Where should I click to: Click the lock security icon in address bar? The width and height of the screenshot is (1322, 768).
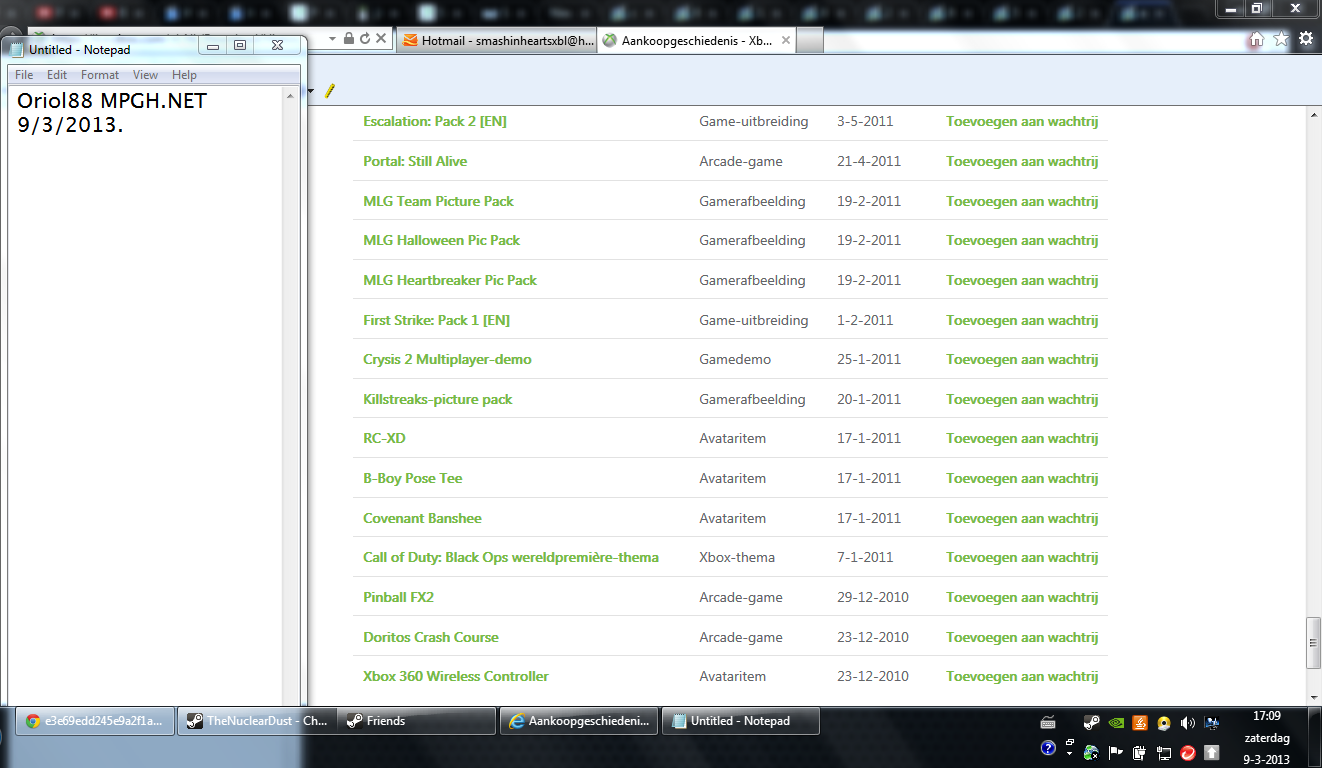point(349,38)
